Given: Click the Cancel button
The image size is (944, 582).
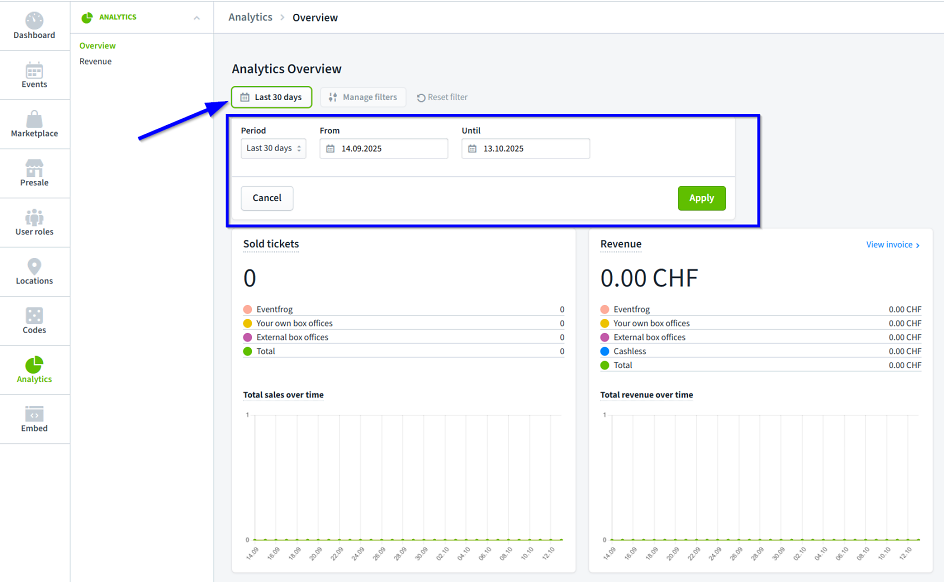Looking at the screenshot, I should [267, 198].
